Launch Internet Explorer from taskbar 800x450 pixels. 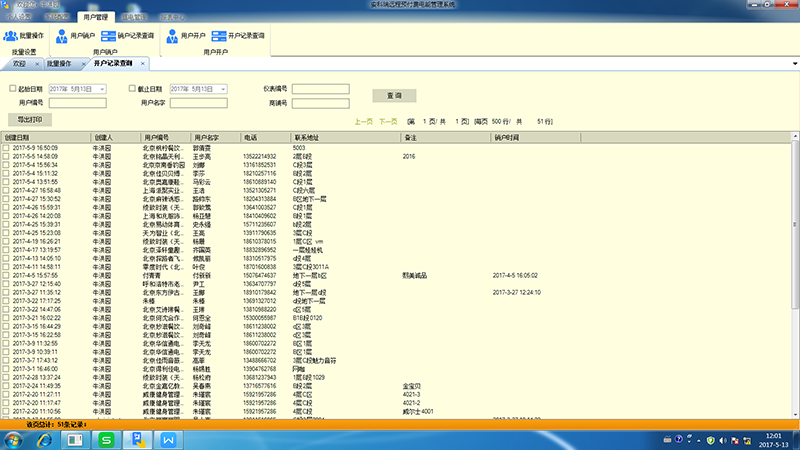click(x=44, y=440)
